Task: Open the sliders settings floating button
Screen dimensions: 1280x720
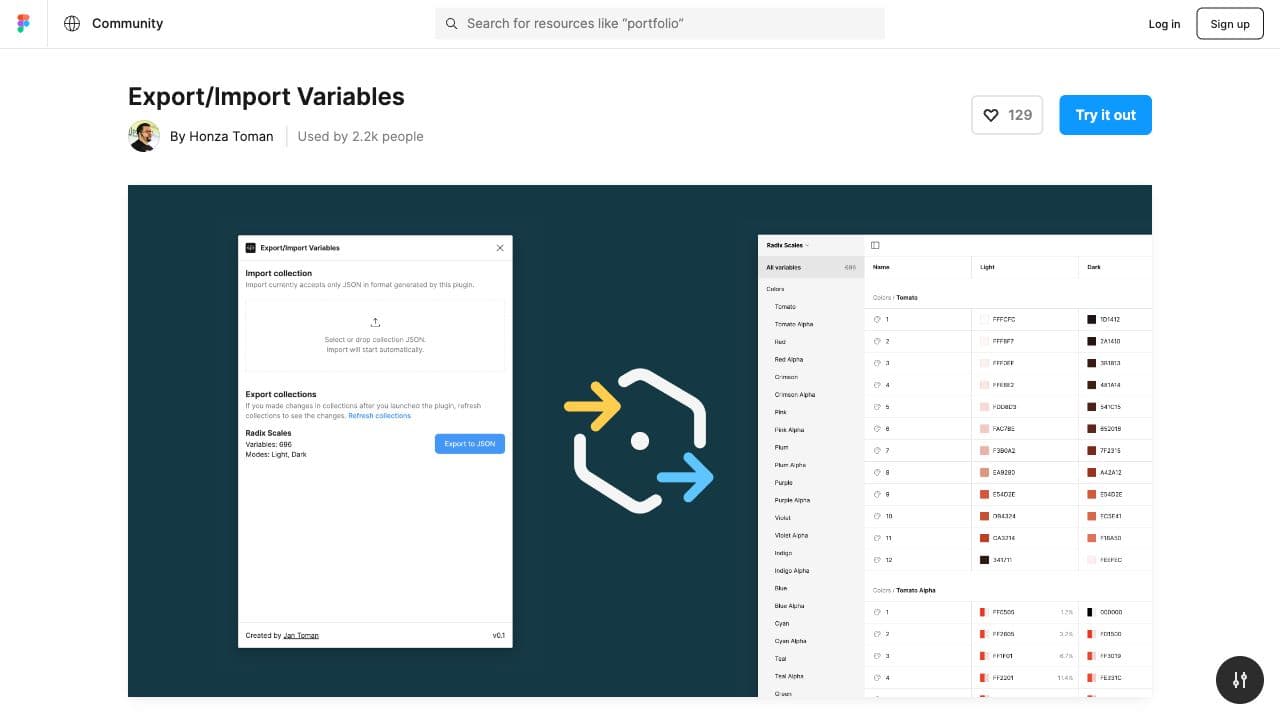Action: (x=1240, y=680)
